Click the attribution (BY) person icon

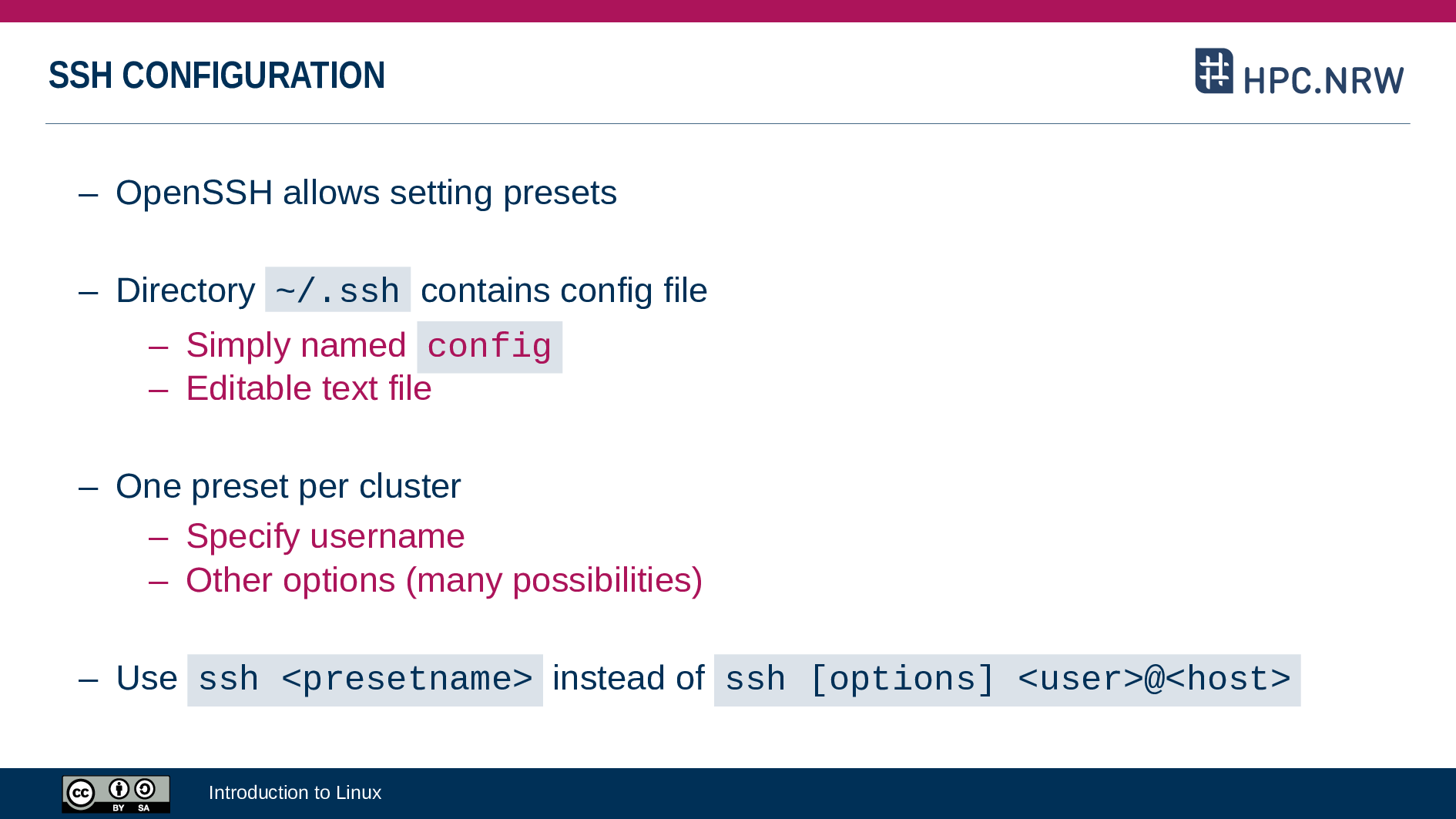coord(119,789)
